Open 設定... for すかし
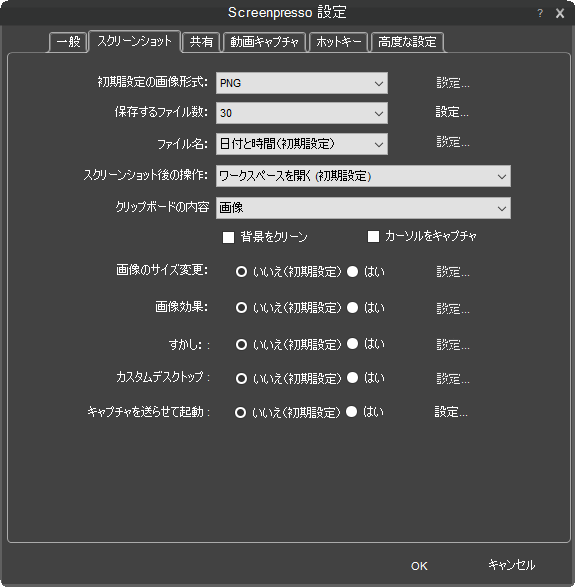The image size is (575, 587). (453, 344)
